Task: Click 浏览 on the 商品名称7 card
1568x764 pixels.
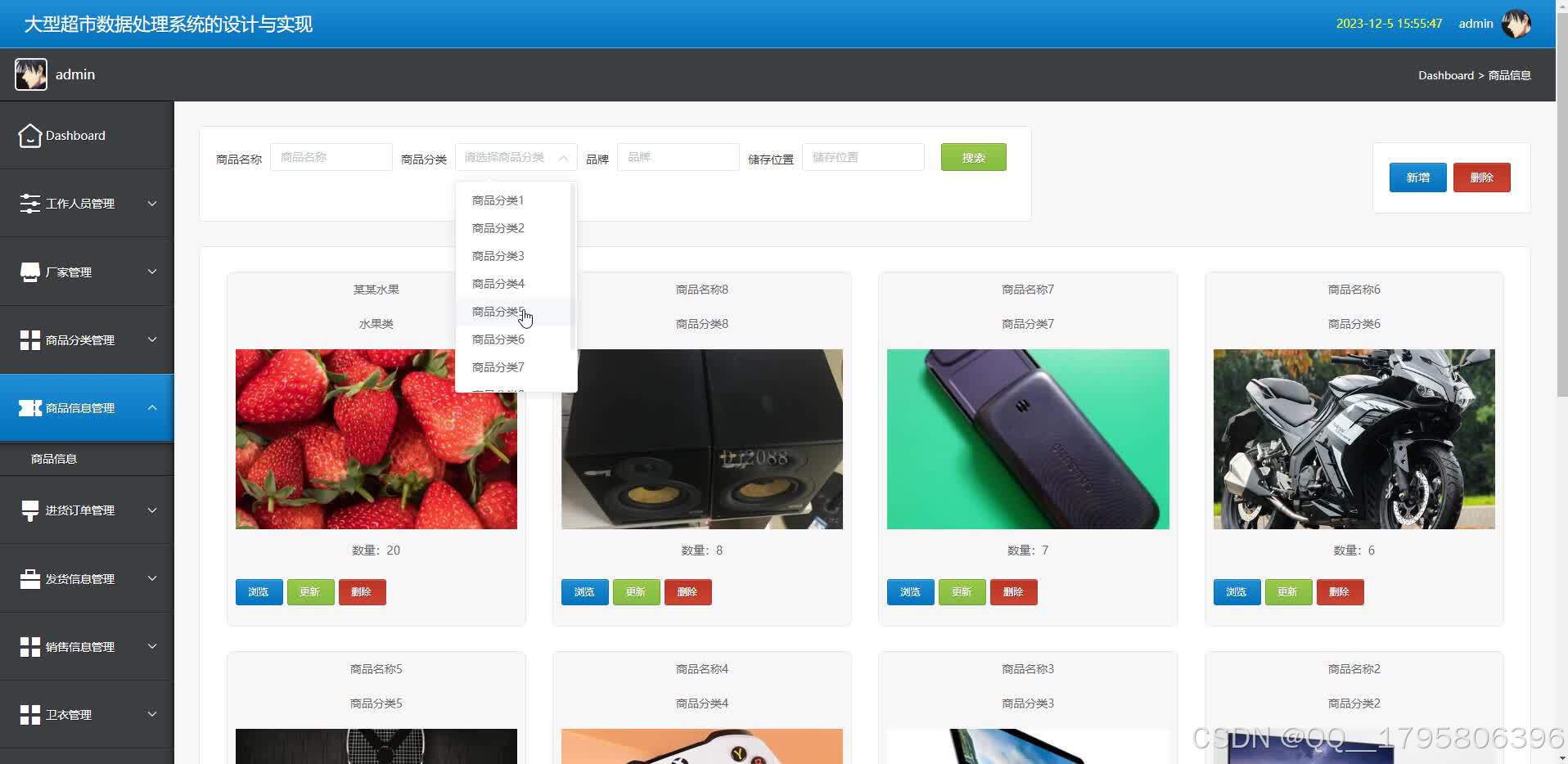Action: coord(910,592)
